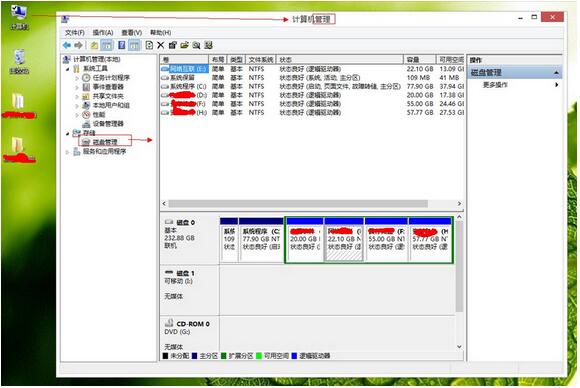
Task: Open the 操作(A) menu
Action: point(102,33)
